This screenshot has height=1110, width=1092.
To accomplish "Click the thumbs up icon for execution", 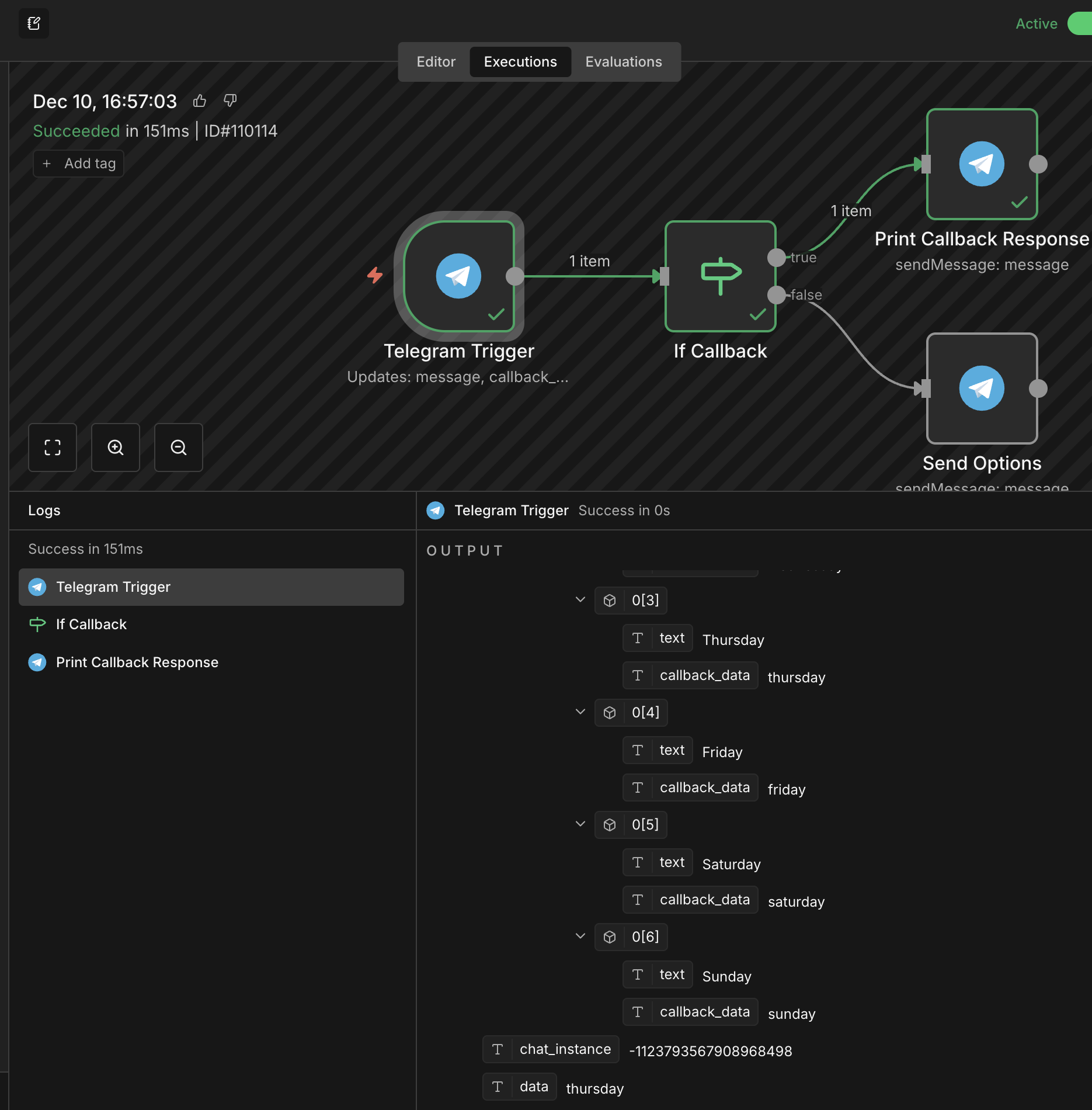I will (200, 101).
